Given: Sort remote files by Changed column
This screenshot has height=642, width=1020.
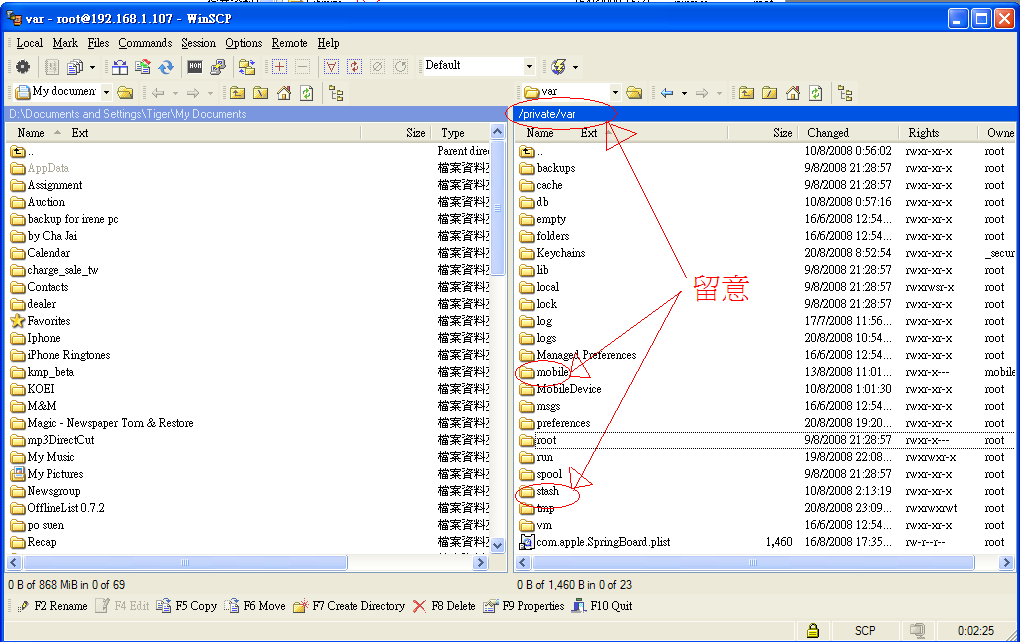Looking at the screenshot, I should pos(828,133).
